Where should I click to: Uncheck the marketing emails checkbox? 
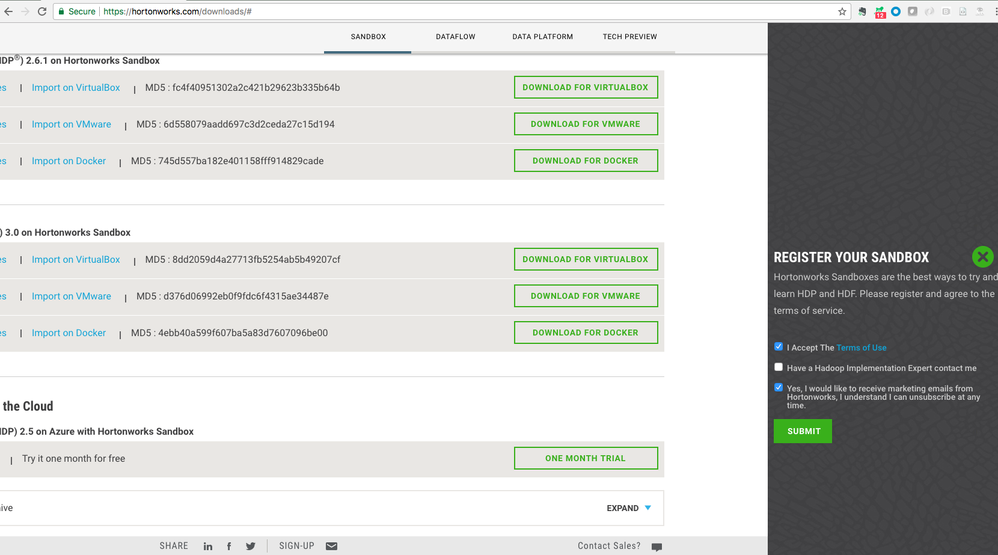(x=778, y=387)
